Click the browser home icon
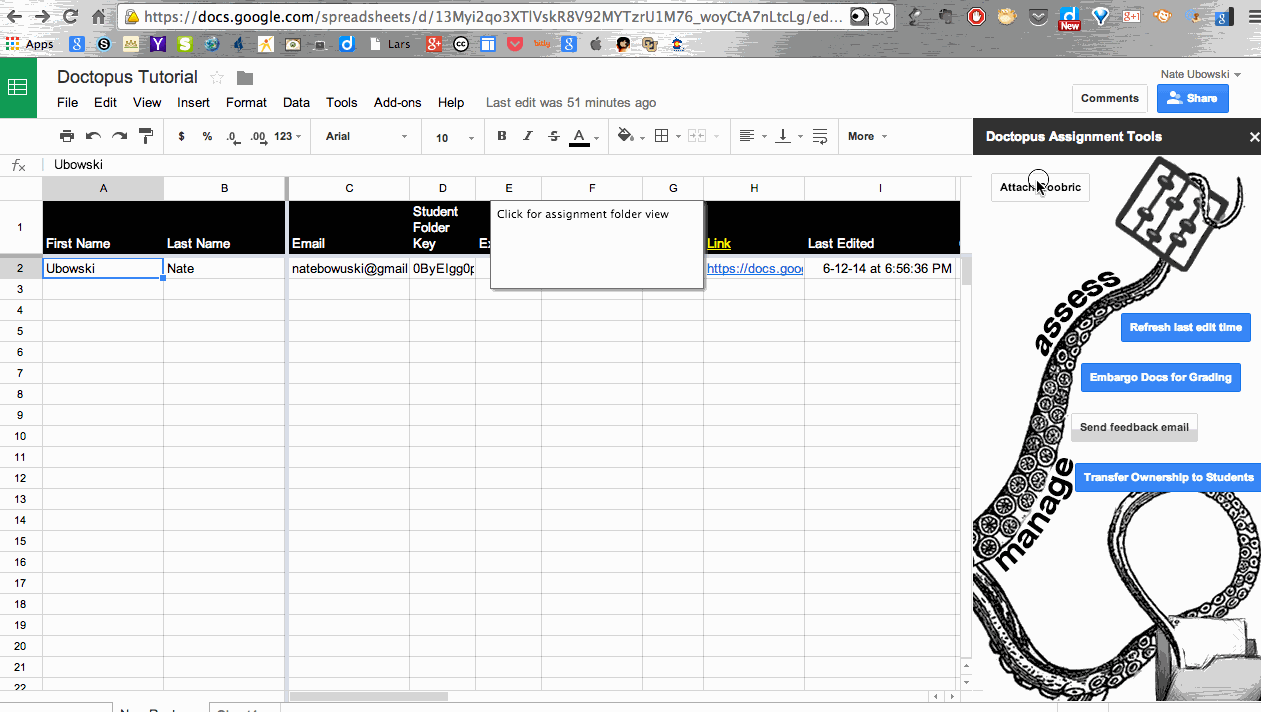Screen dimensions: 1261x712 click(98, 17)
